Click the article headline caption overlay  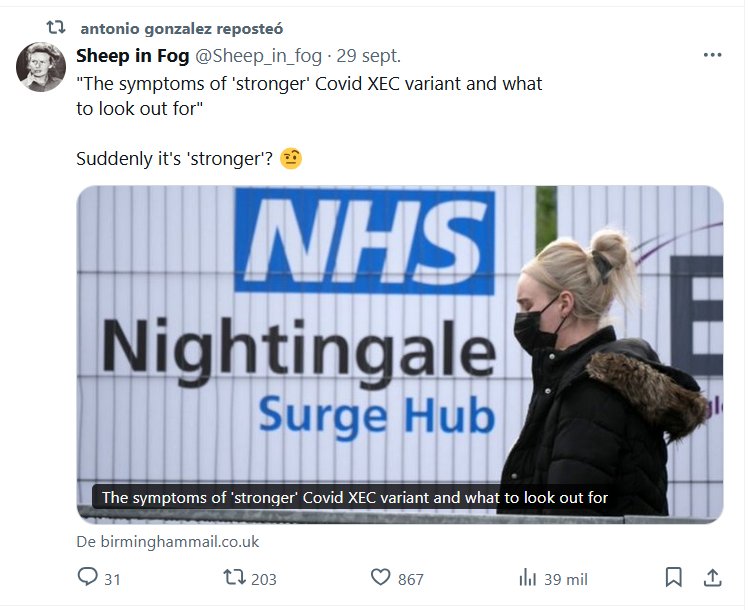tap(355, 498)
